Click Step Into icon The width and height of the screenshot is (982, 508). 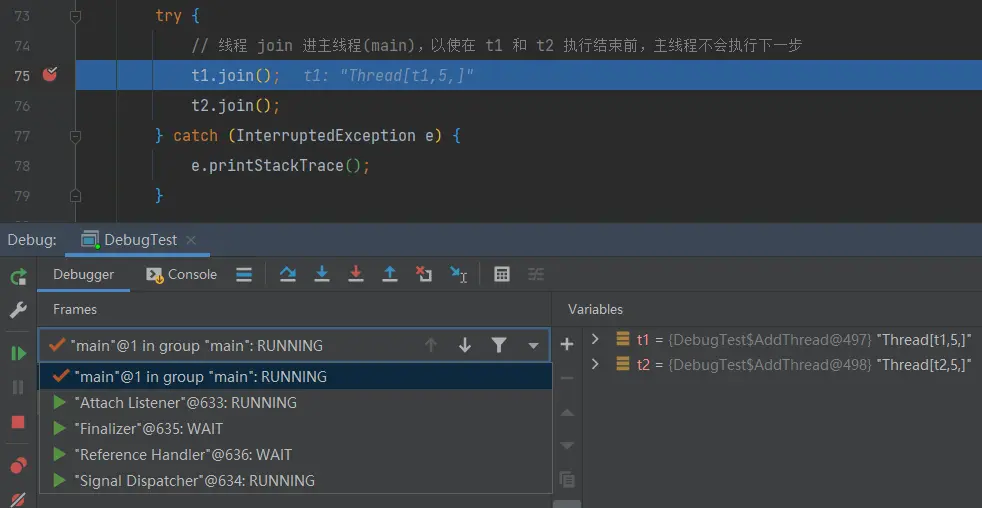pyautogui.click(x=322, y=274)
